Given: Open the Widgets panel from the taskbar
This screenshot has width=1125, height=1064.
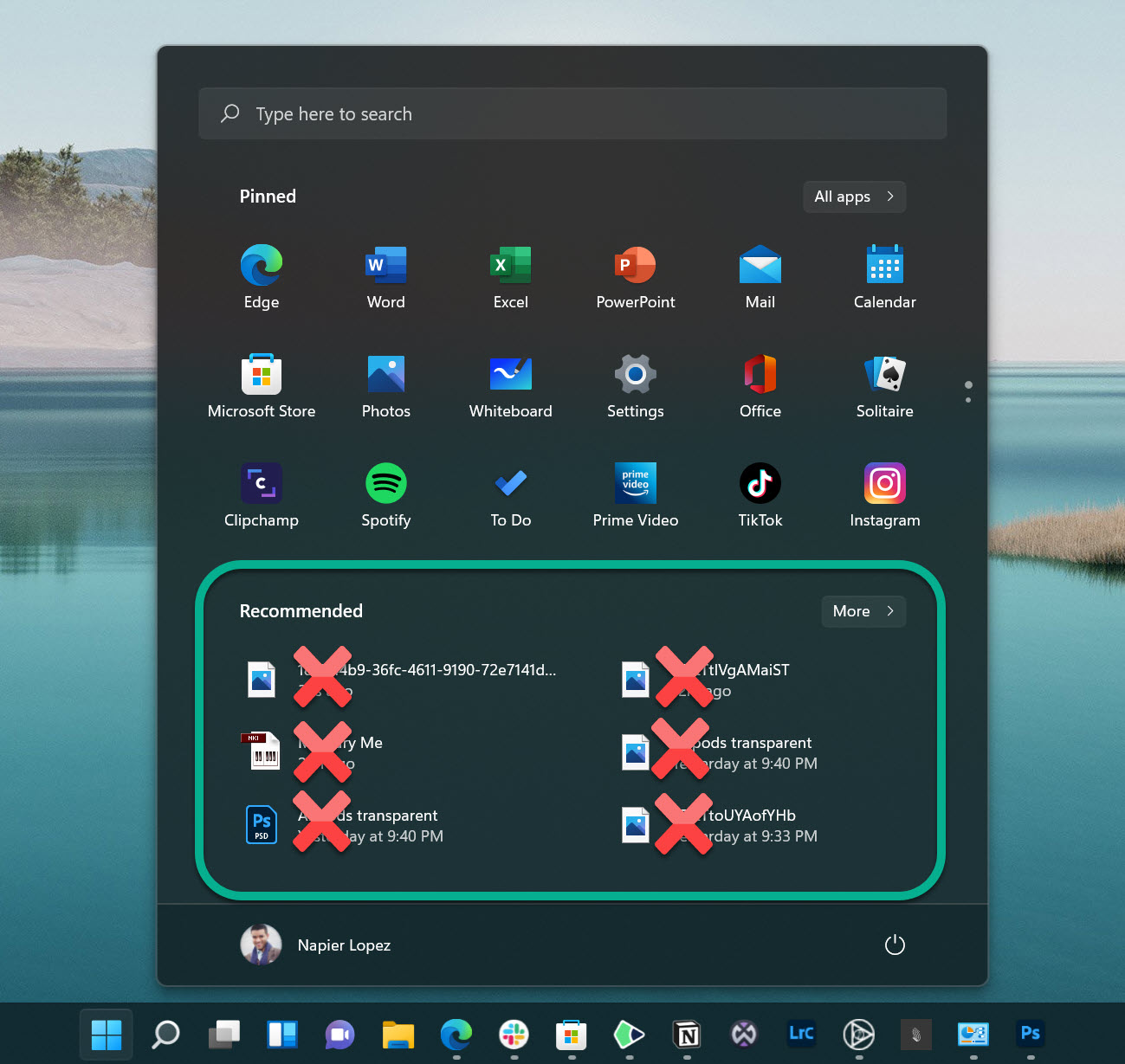Looking at the screenshot, I should [282, 1034].
